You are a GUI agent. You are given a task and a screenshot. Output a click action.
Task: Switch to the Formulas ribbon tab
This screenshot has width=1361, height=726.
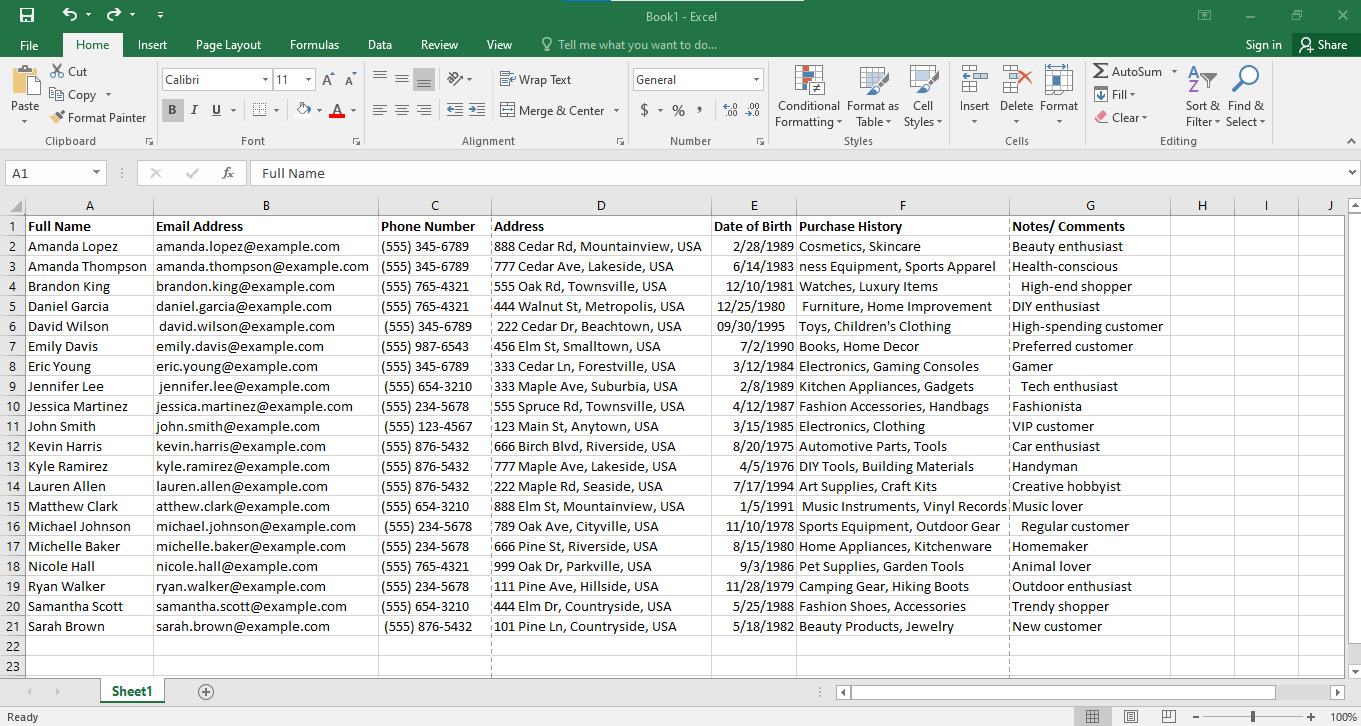click(x=314, y=45)
